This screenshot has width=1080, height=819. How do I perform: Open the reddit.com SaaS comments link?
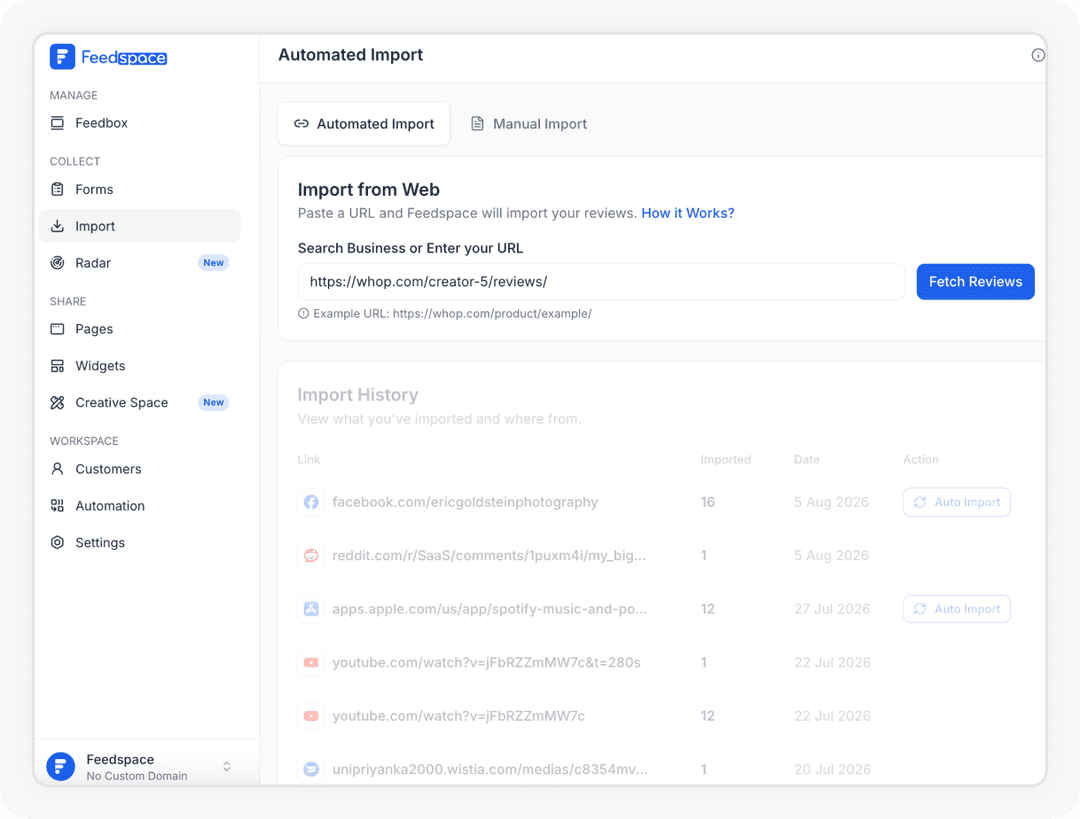coord(489,555)
